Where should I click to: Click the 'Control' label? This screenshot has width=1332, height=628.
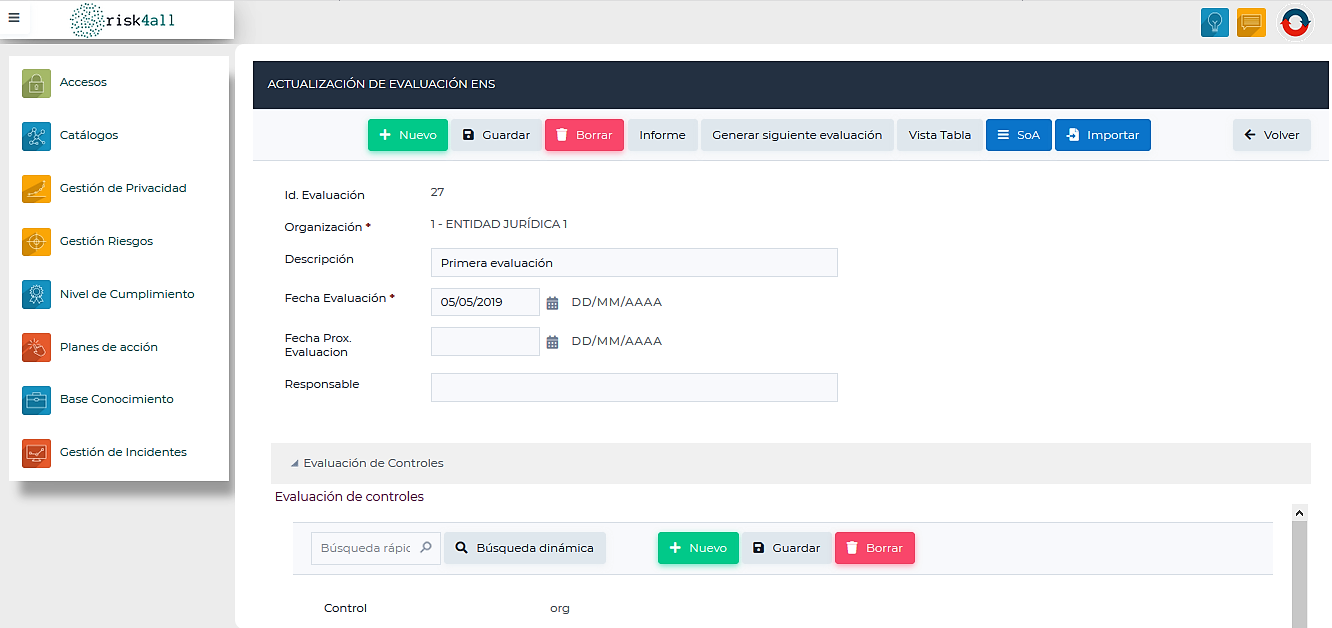346,608
